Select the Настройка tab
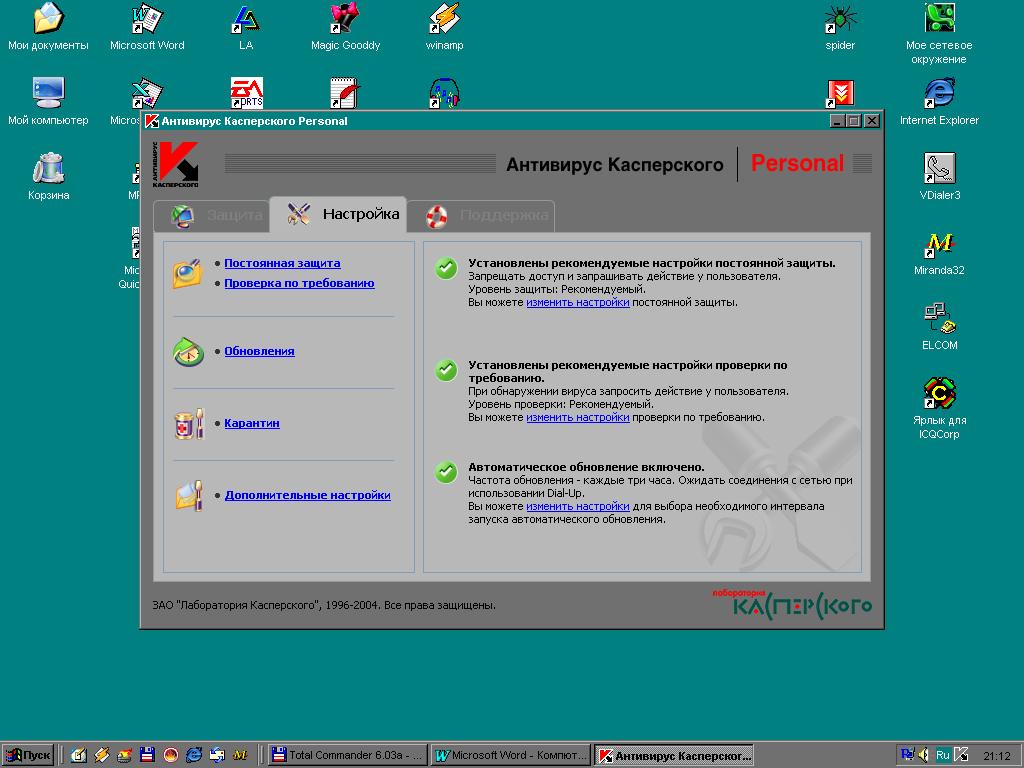This screenshot has width=1024, height=768. (338, 214)
